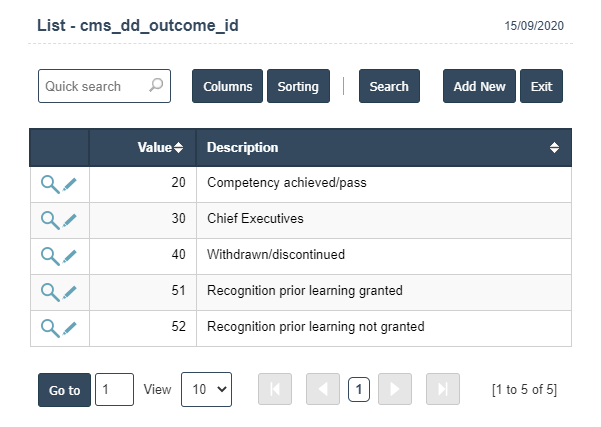Screen dimensions: 601x427
Task: Edit the Withdrawn/discontinued entry with pencil
Action: pyautogui.click(x=70, y=256)
